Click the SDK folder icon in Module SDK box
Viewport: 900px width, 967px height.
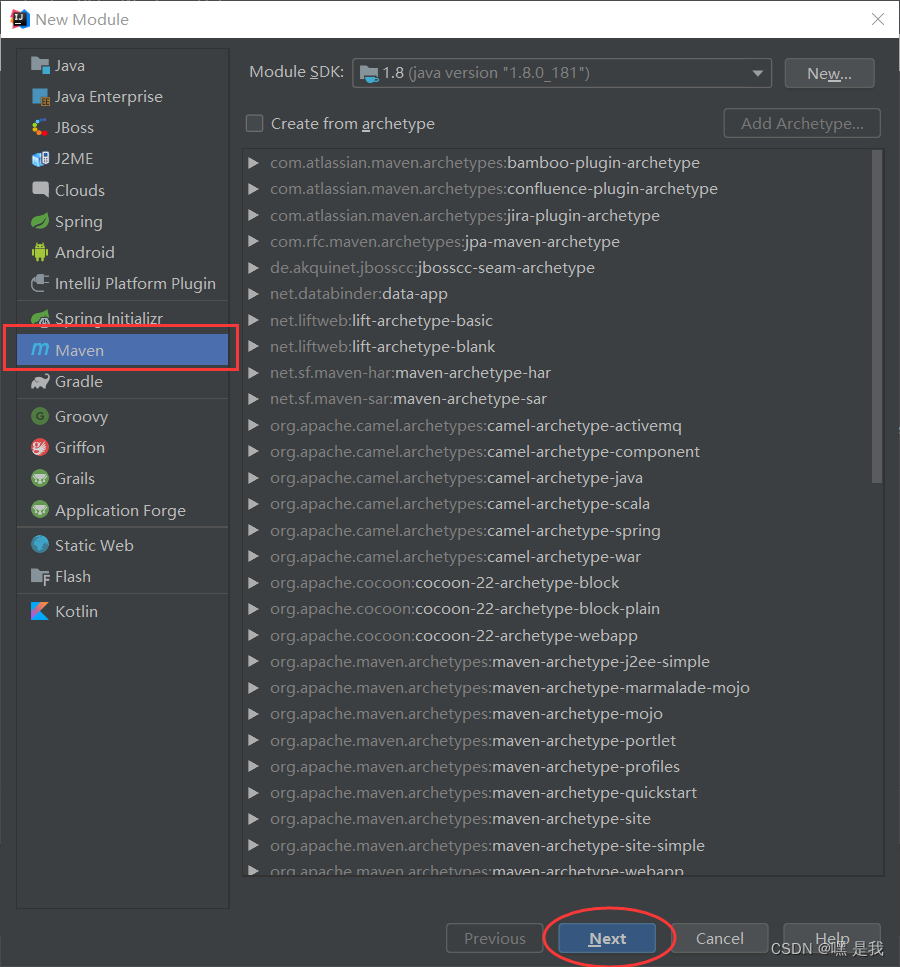[369, 73]
